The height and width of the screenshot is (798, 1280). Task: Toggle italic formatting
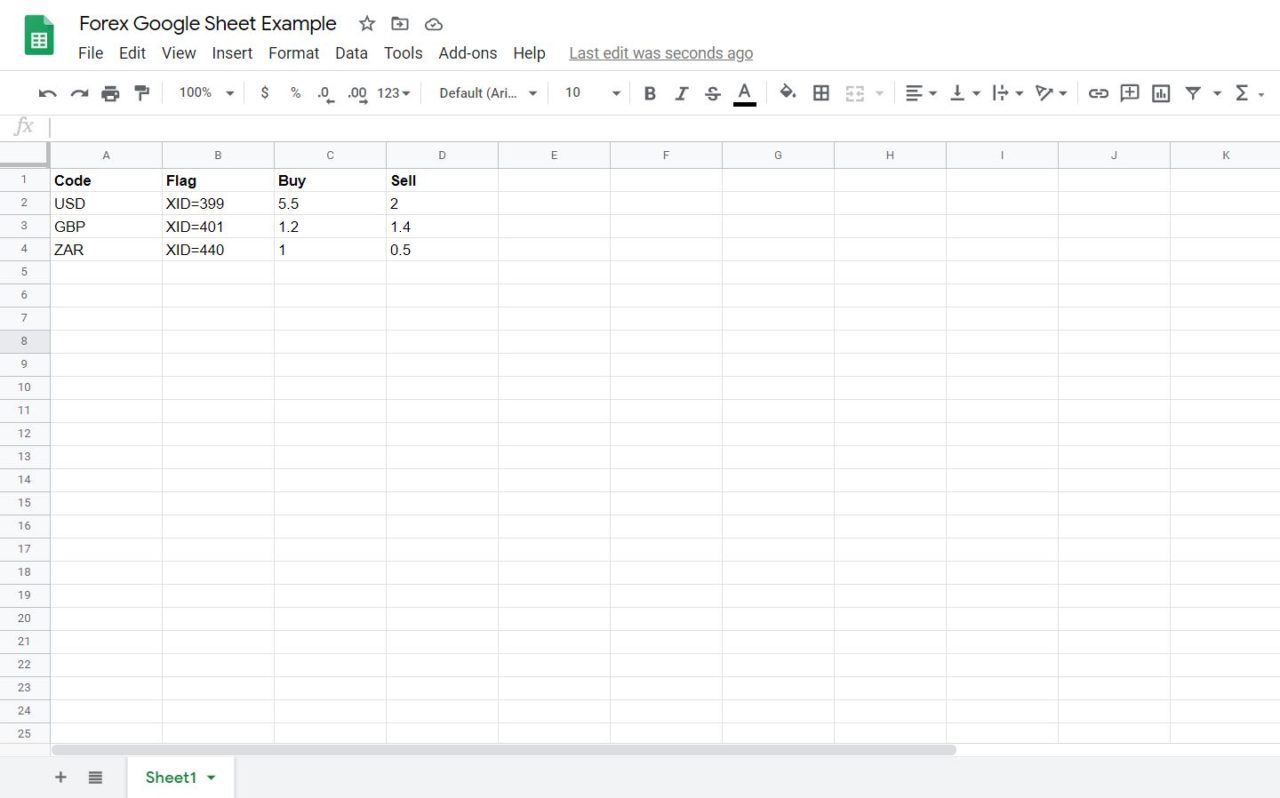click(681, 92)
